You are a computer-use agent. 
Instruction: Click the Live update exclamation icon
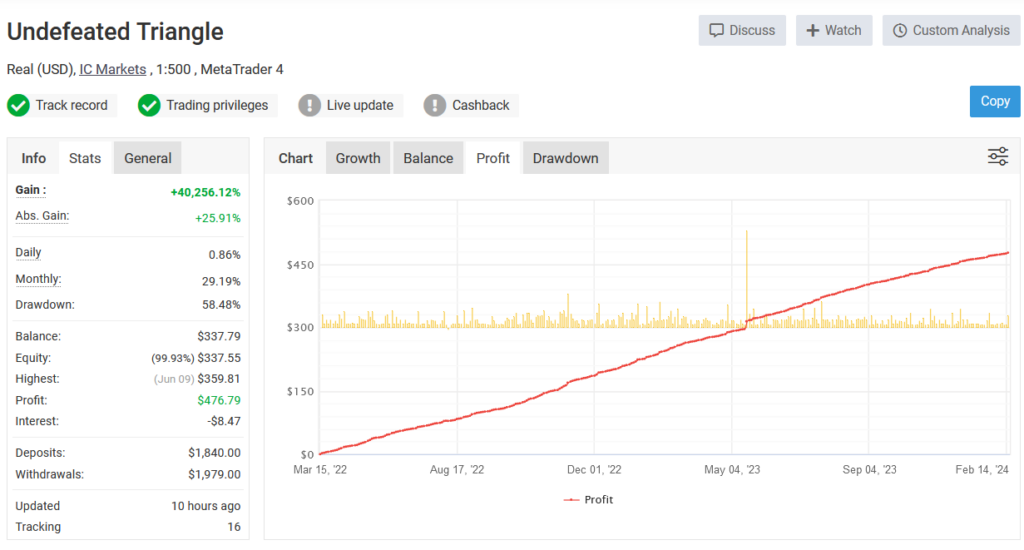310,105
